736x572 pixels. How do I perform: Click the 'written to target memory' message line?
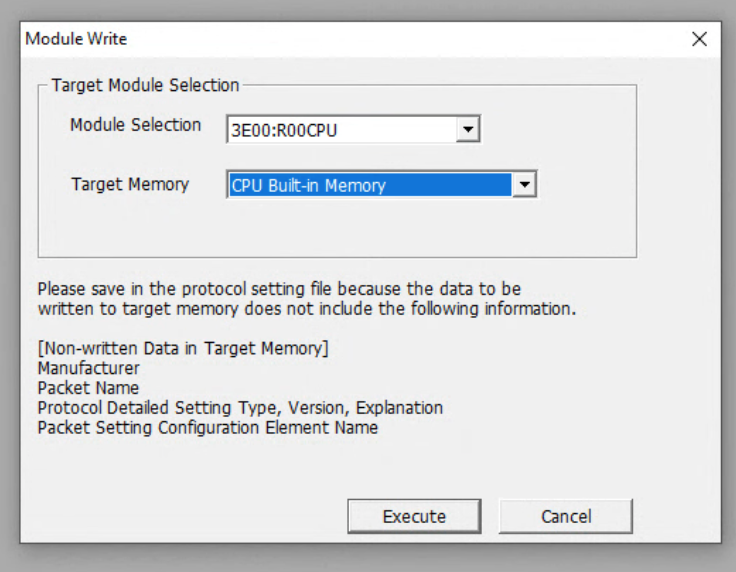click(307, 309)
